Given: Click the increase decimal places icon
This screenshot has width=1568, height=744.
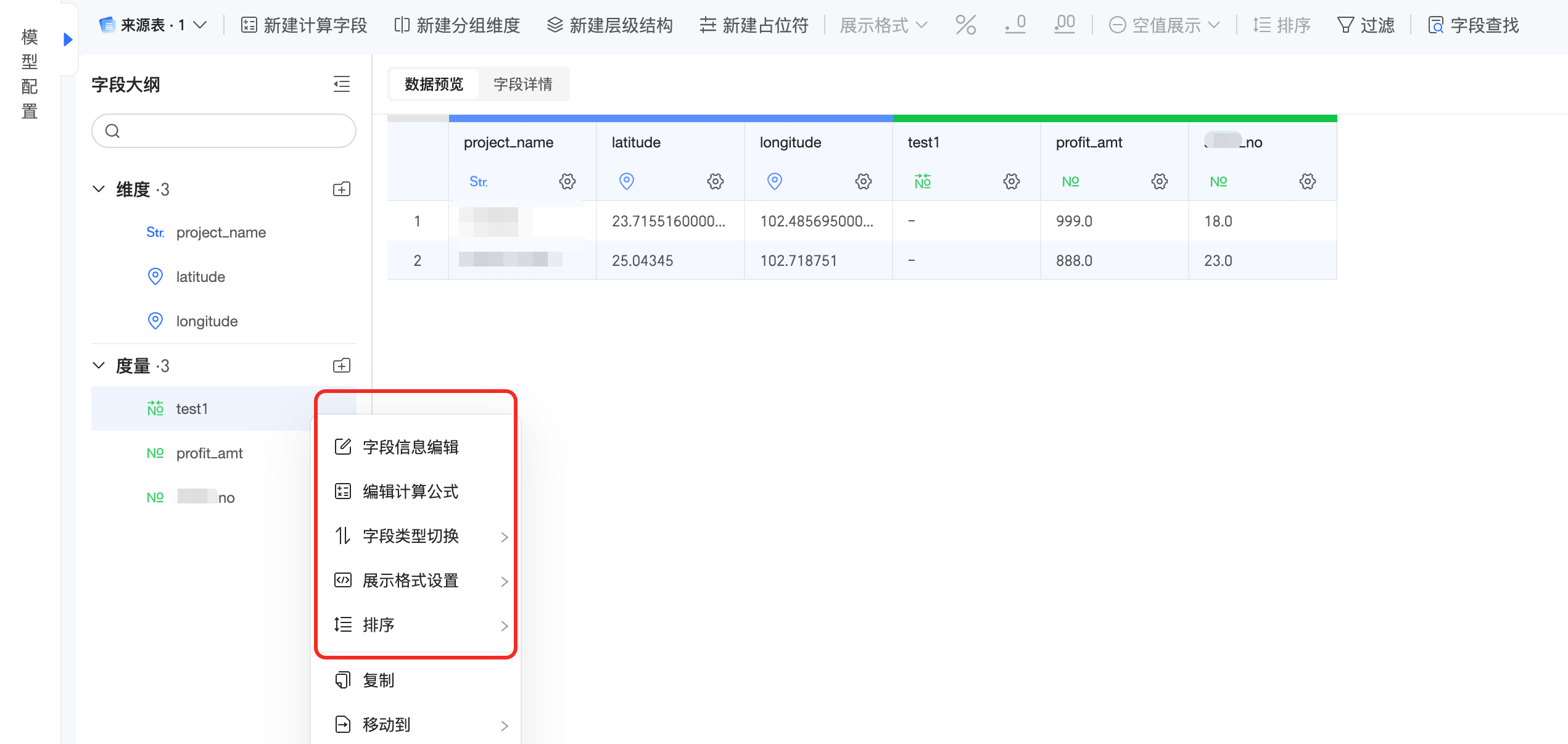Looking at the screenshot, I should coord(1065,25).
